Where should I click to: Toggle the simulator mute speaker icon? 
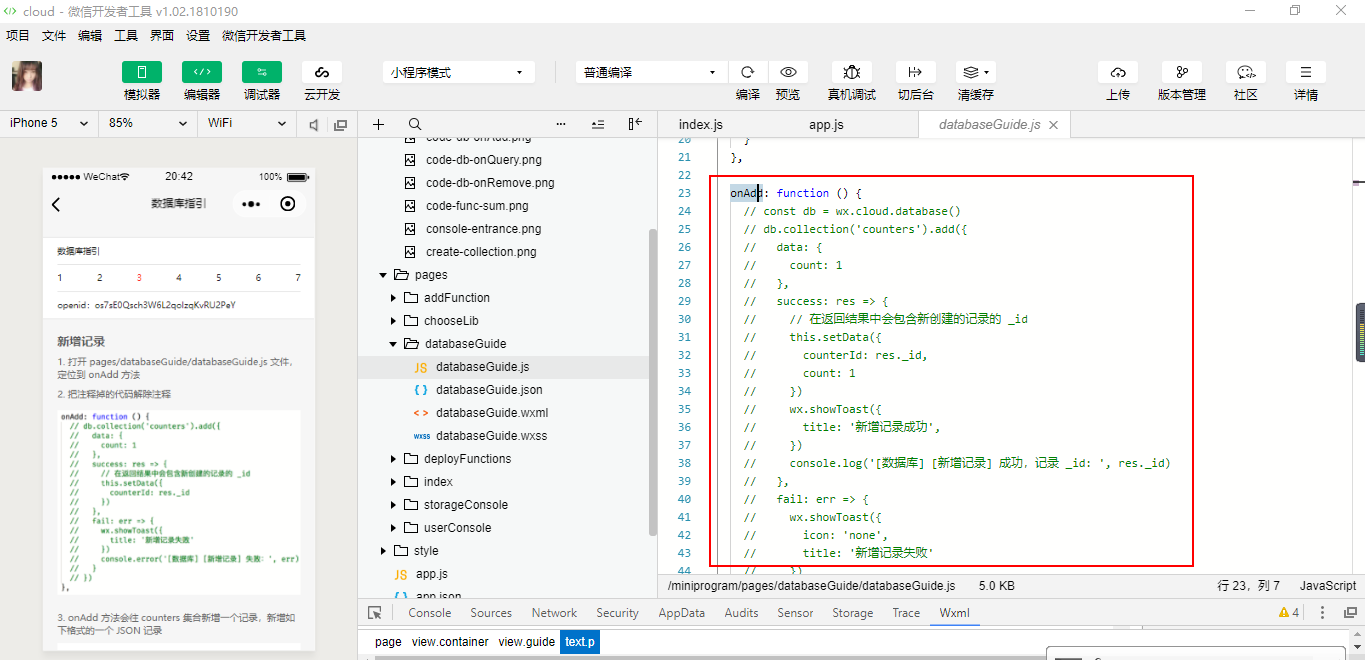pyautogui.click(x=314, y=124)
